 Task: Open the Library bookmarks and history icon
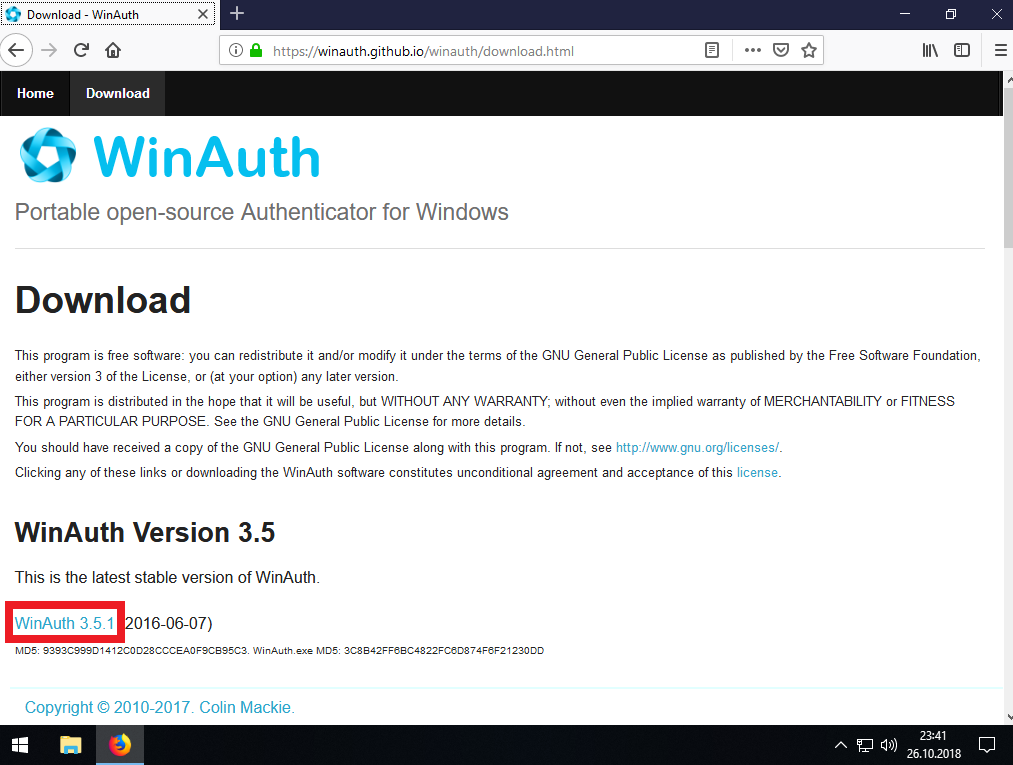930,50
